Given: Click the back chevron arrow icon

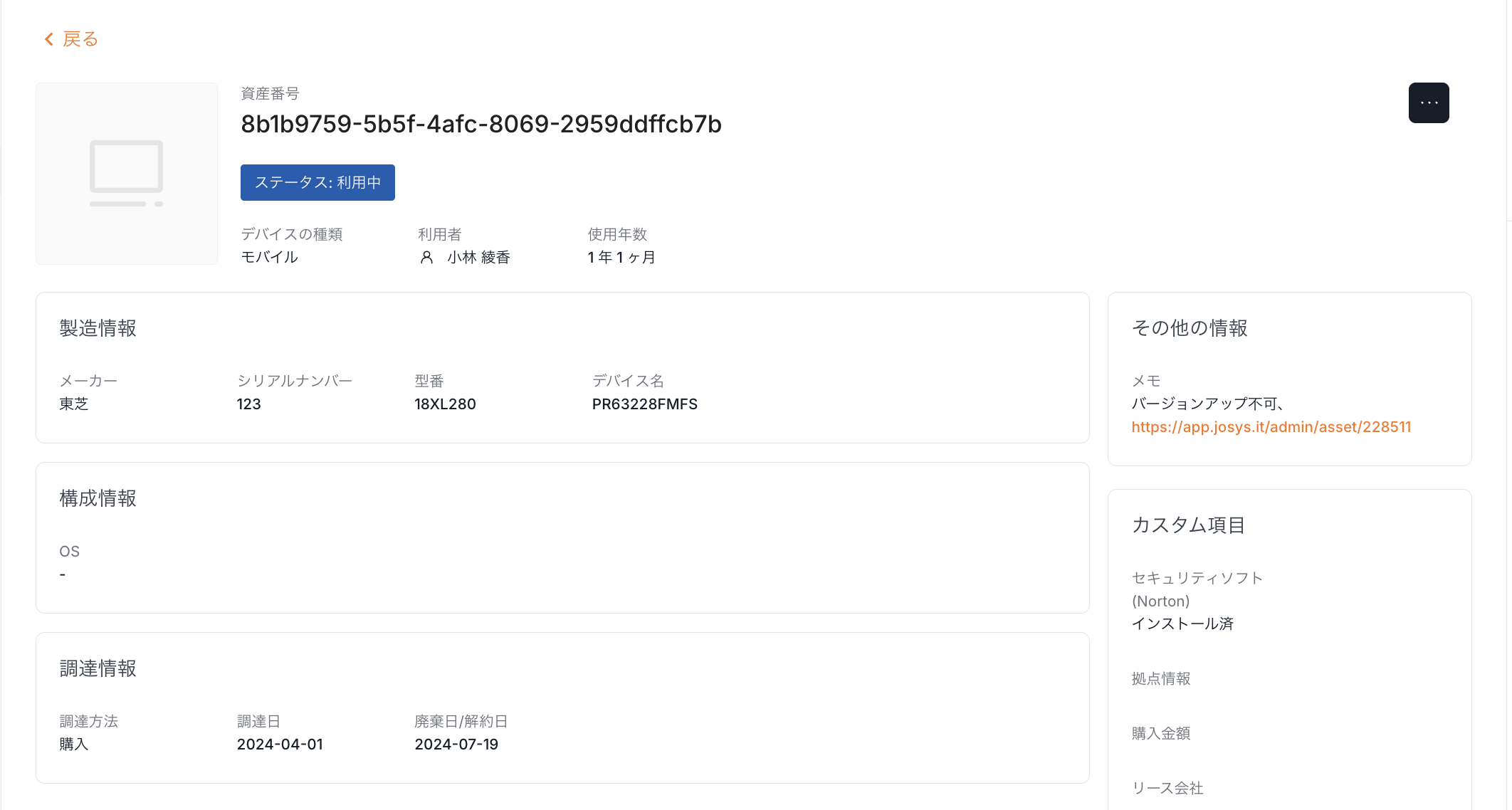Looking at the screenshot, I should [48, 39].
